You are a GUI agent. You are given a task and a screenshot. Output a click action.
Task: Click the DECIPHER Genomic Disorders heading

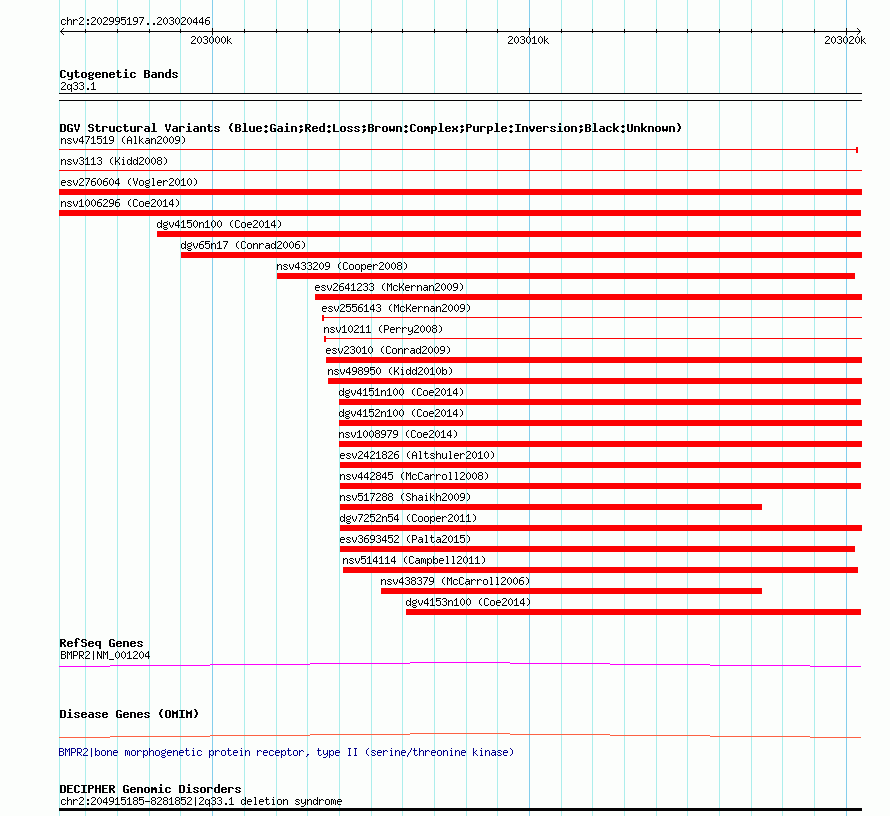point(150,789)
